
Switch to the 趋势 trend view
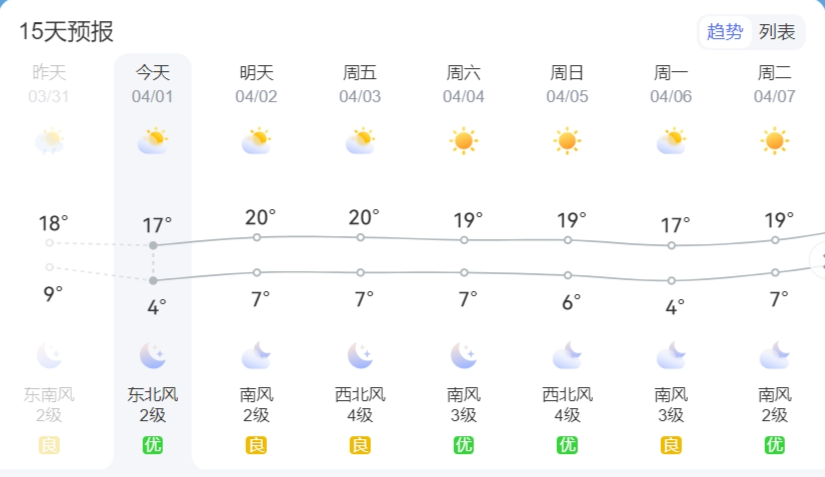[x=725, y=32]
